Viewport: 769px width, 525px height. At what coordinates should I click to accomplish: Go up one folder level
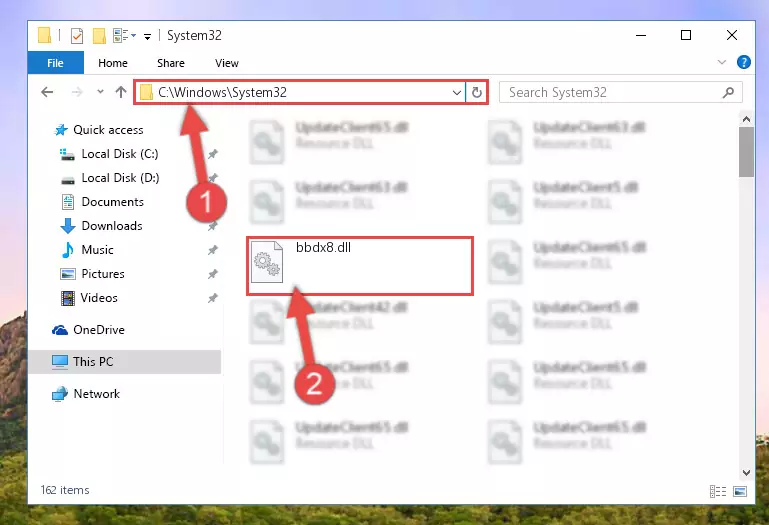(x=121, y=92)
